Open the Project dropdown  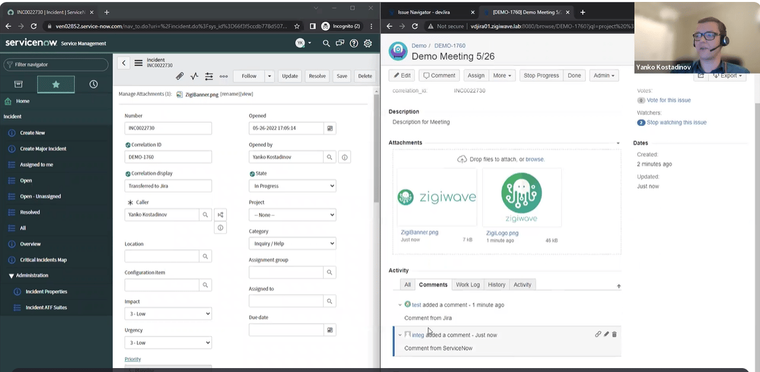[292, 215]
